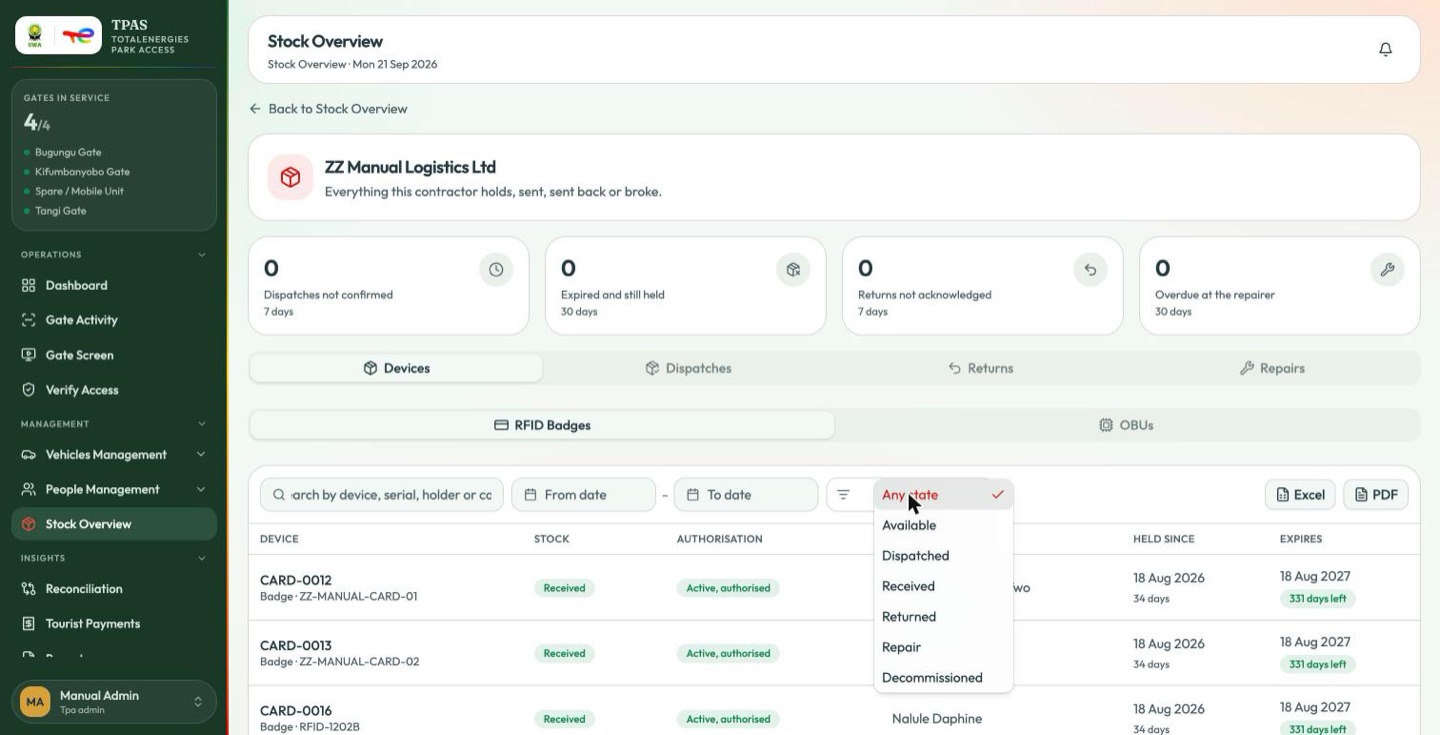Click the search magnifier icon

point(278,495)
